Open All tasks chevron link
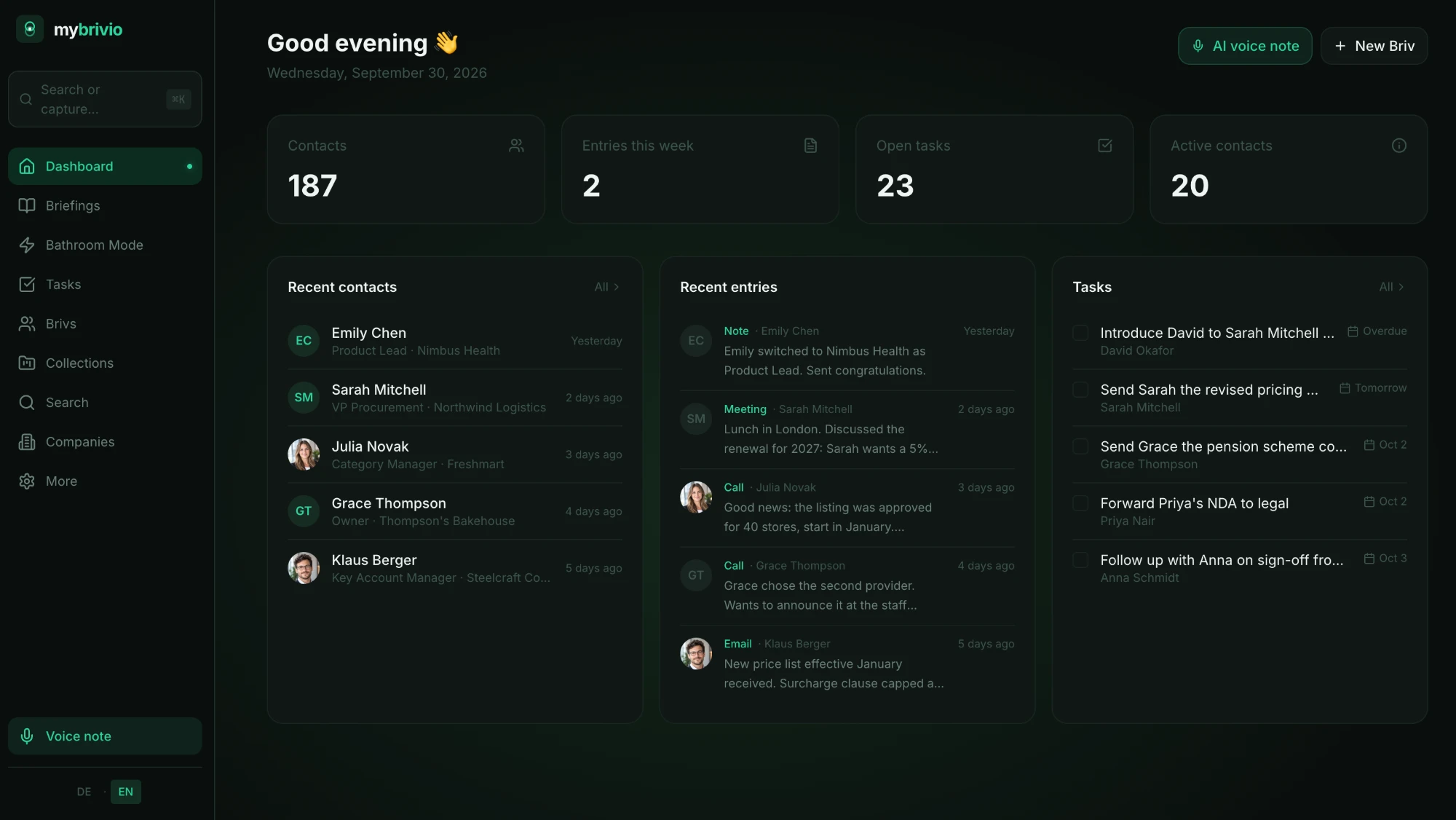1456x820 pixels. (1391, 287)
